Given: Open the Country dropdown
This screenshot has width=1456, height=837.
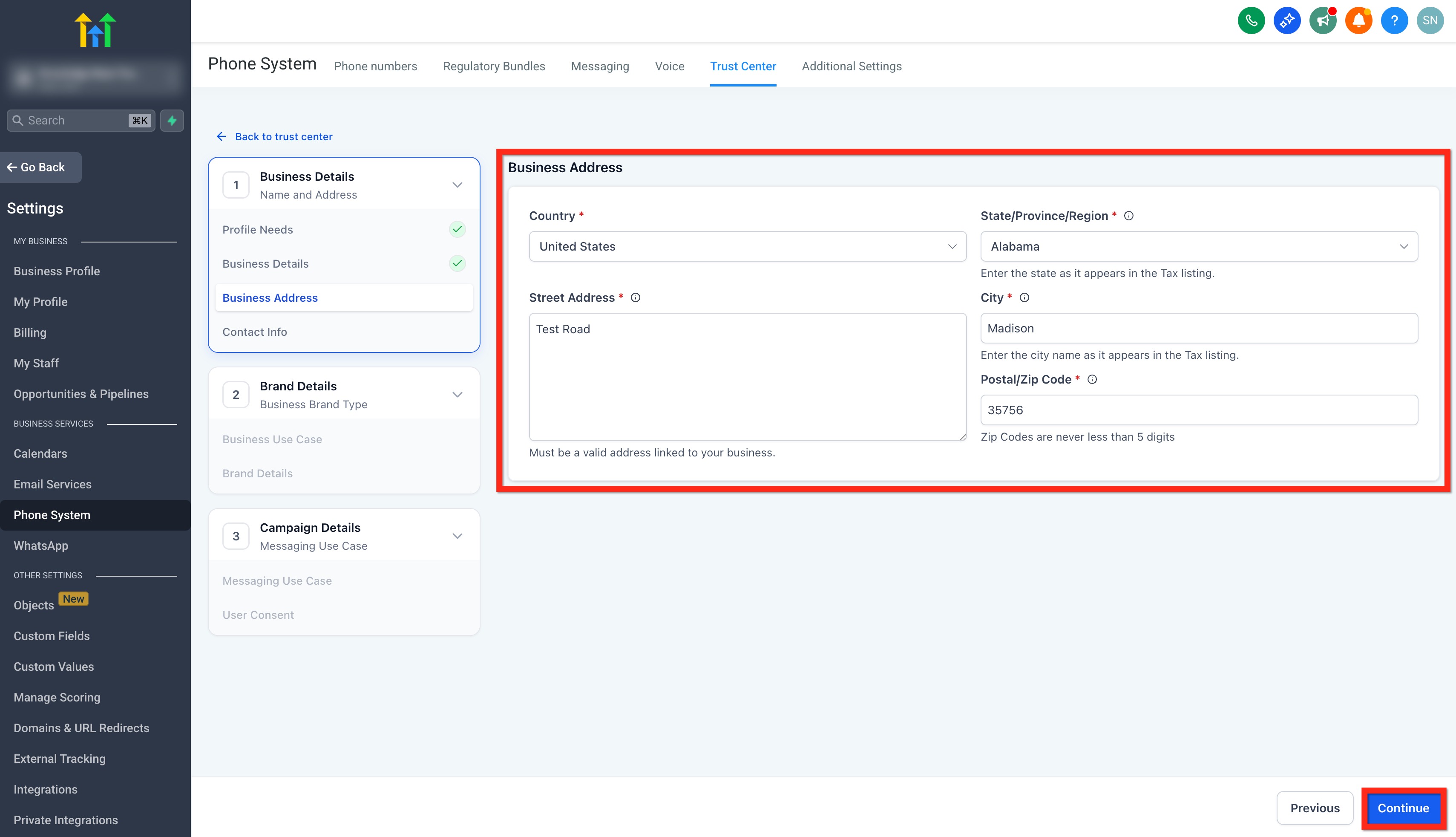Looking at the screenshot, I should pos(747,247).
